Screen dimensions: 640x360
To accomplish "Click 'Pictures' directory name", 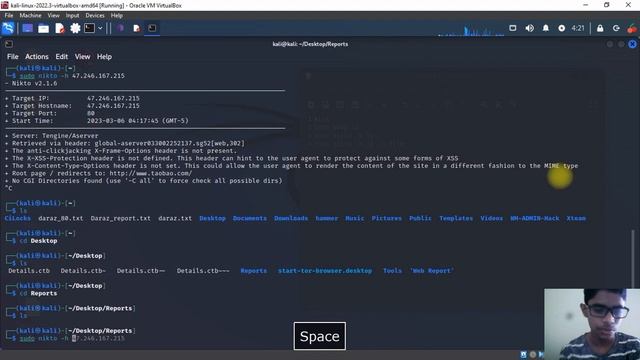I will point(387,218).
